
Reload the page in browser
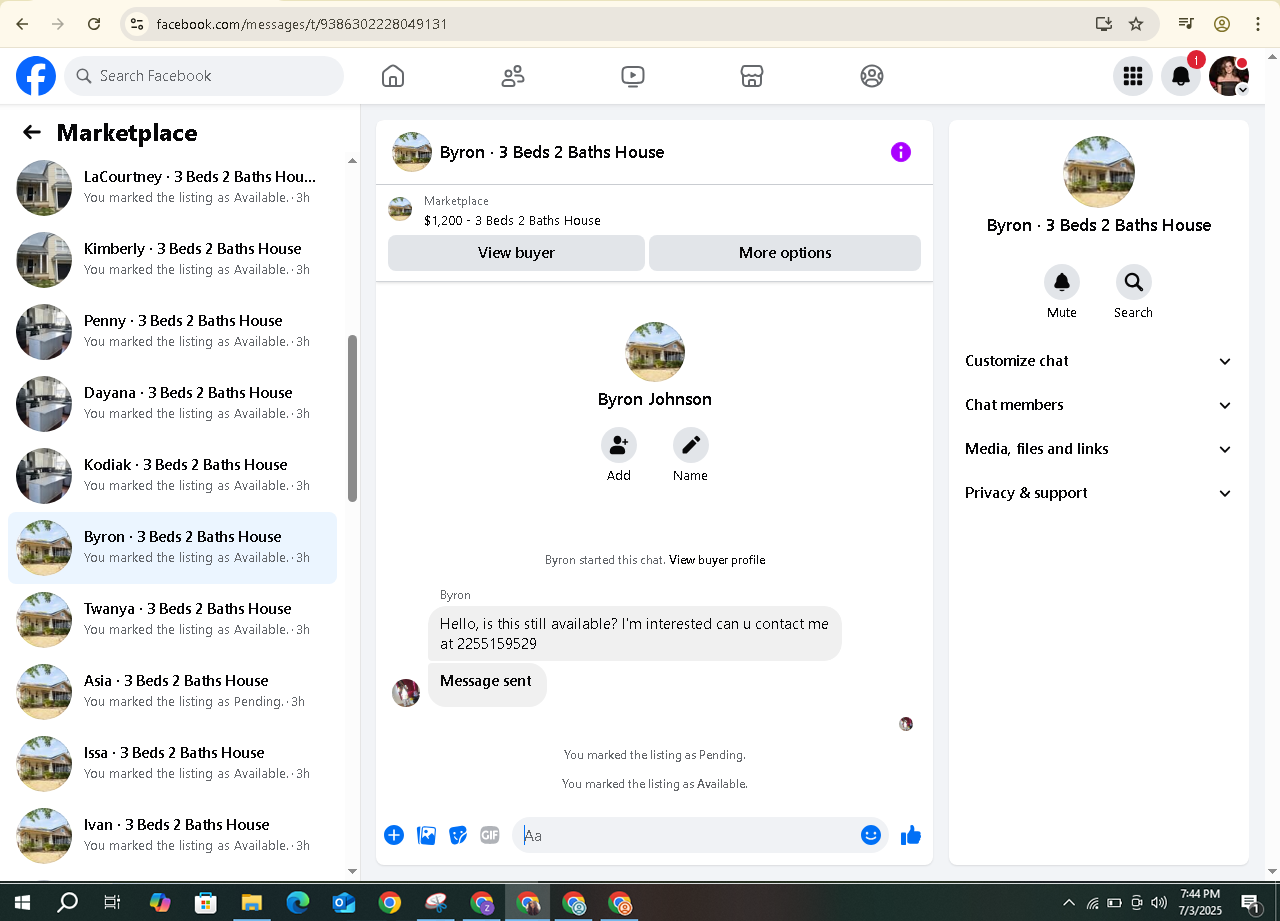[x=94, y=23]
